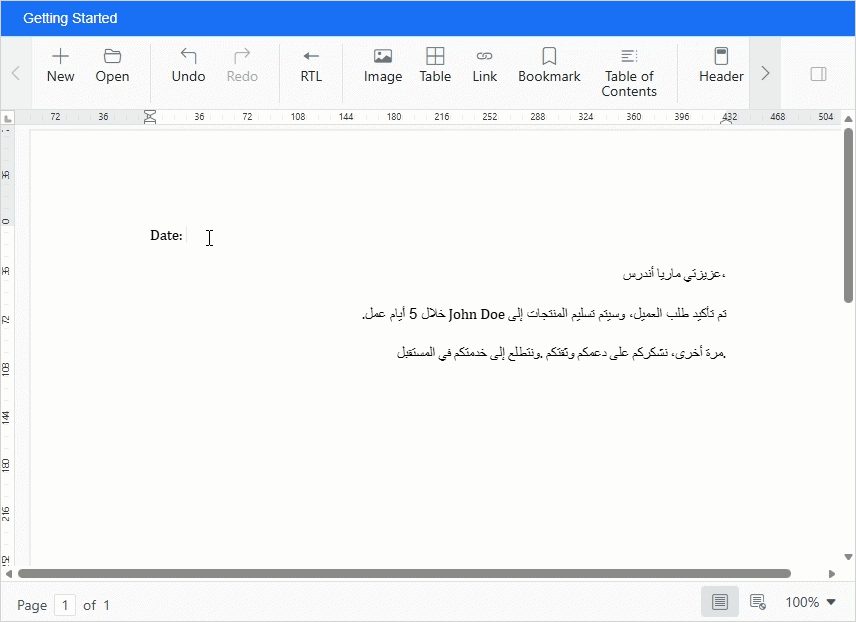Insert an Image from the toolbar
Screen dimensions: 856x622
[x=383, y=66]
